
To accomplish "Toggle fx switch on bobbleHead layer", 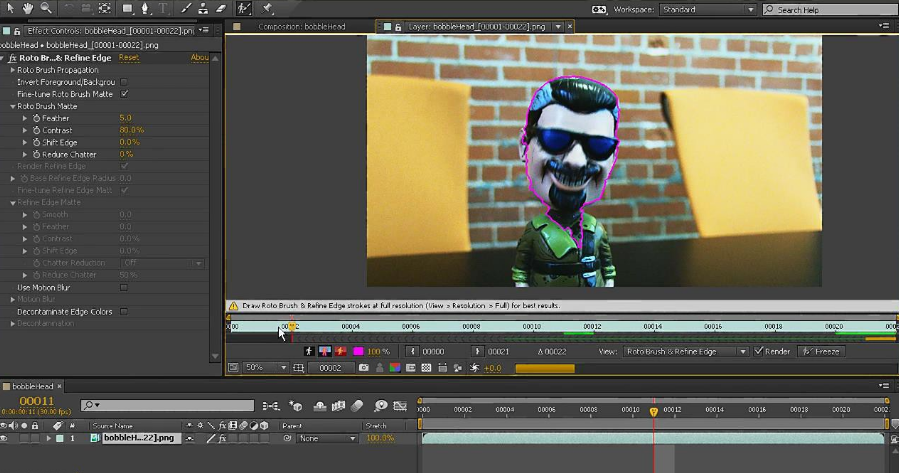I will tap(223, 438).
